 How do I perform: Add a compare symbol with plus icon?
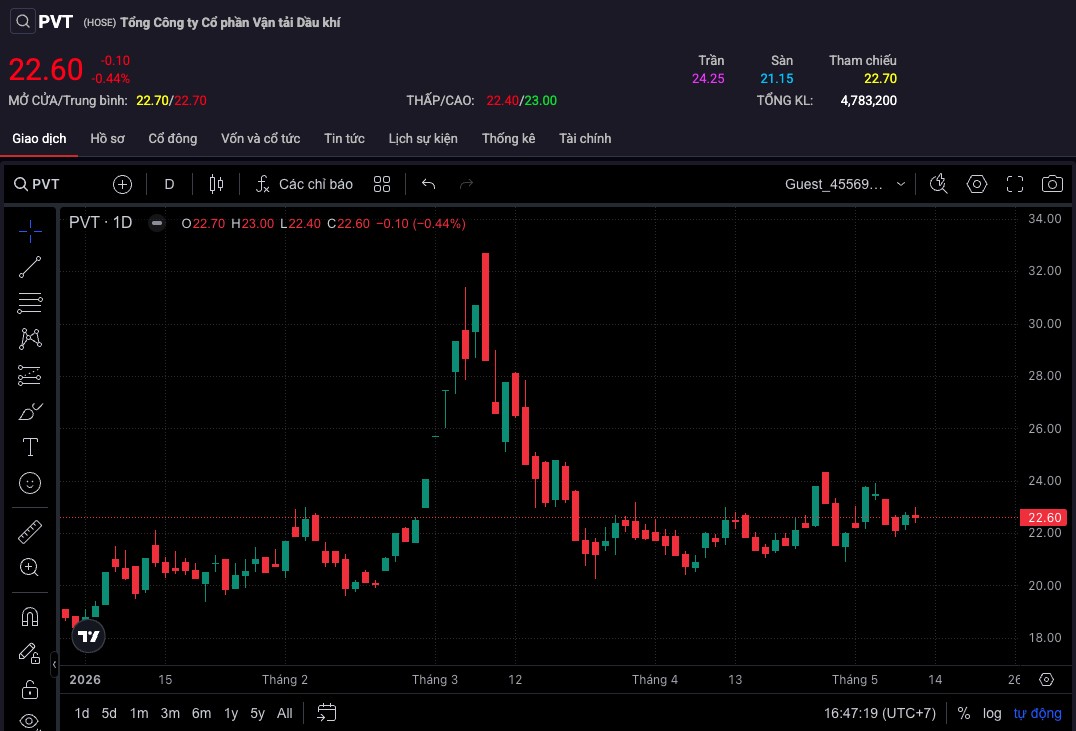click(x=122, y=184)
